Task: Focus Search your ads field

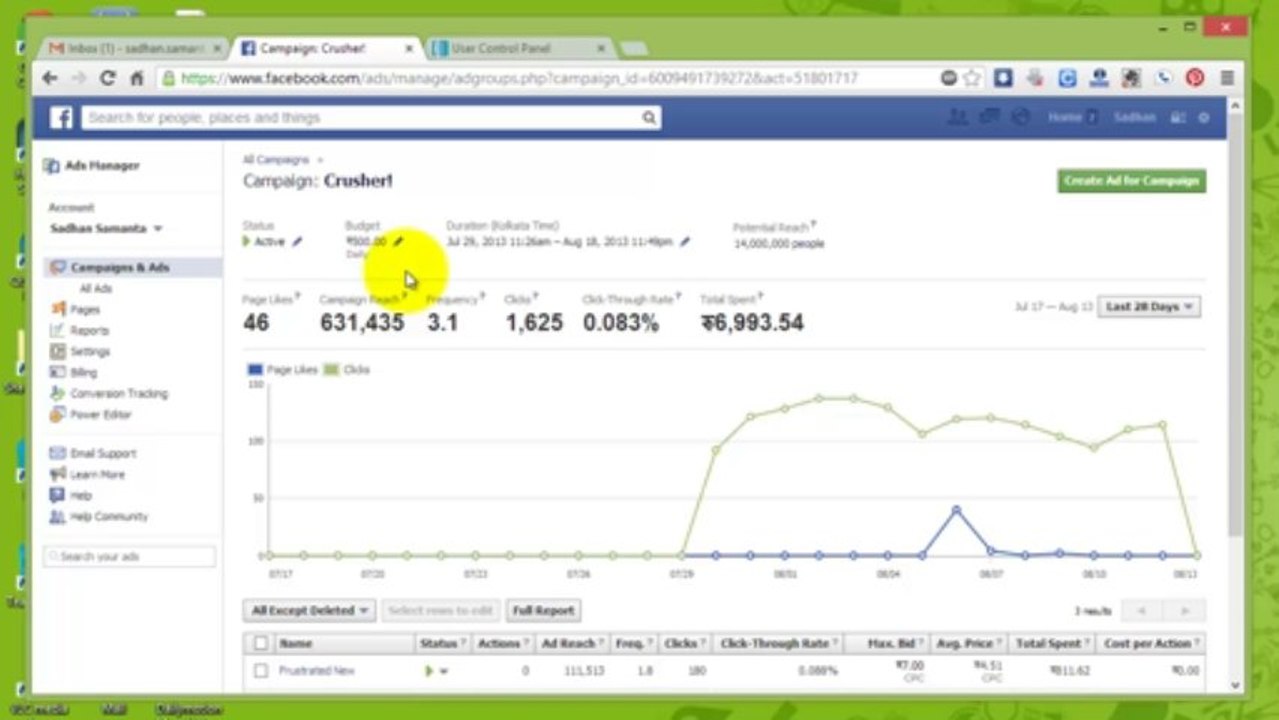Action: 129,557
